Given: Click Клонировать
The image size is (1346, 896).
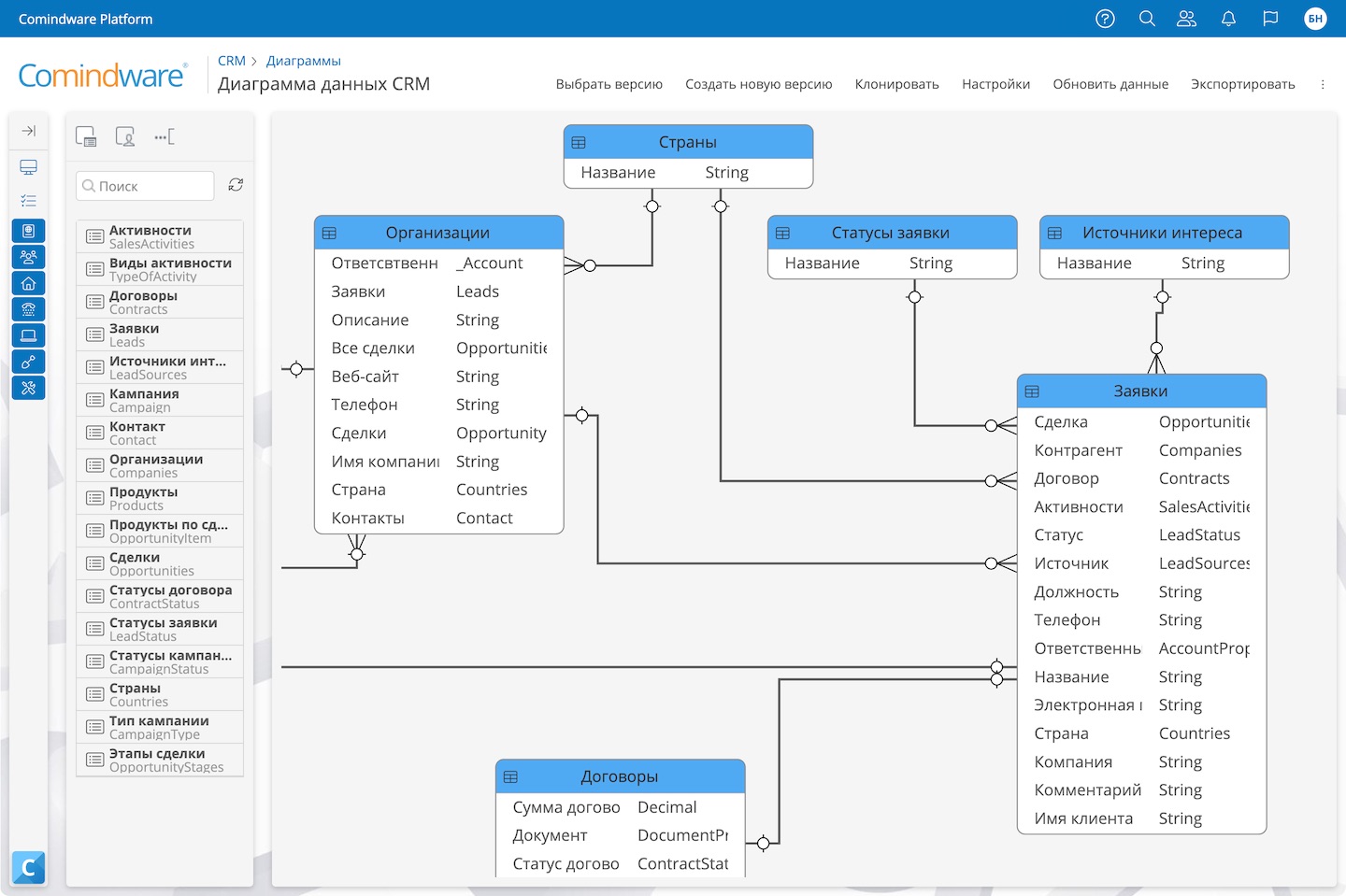Looking at the screenshot, I should click(897, 84).
